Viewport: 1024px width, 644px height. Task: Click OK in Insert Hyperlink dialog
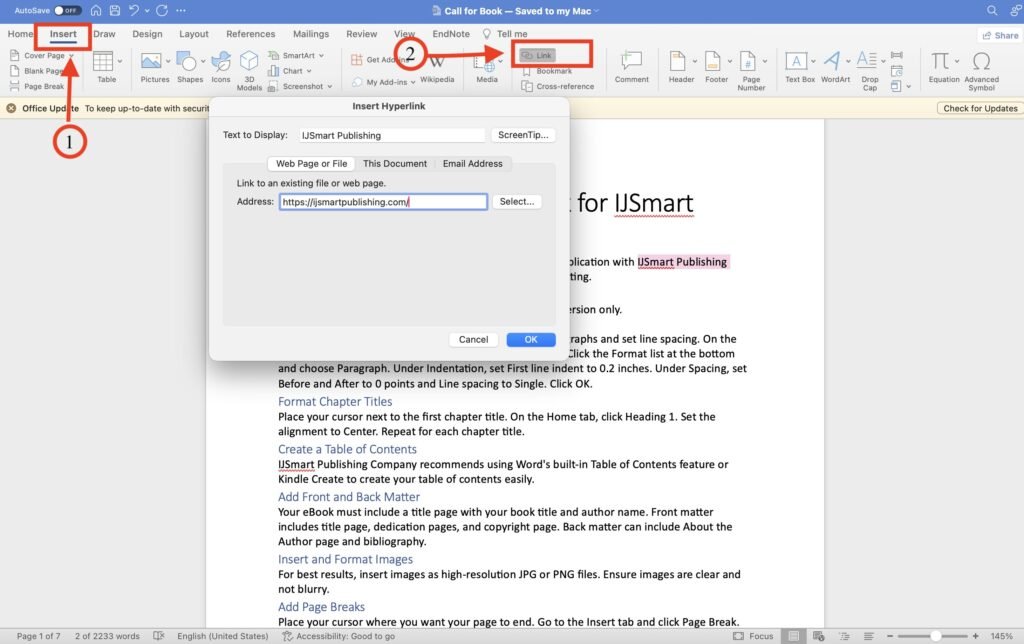[x=531, y=340]
